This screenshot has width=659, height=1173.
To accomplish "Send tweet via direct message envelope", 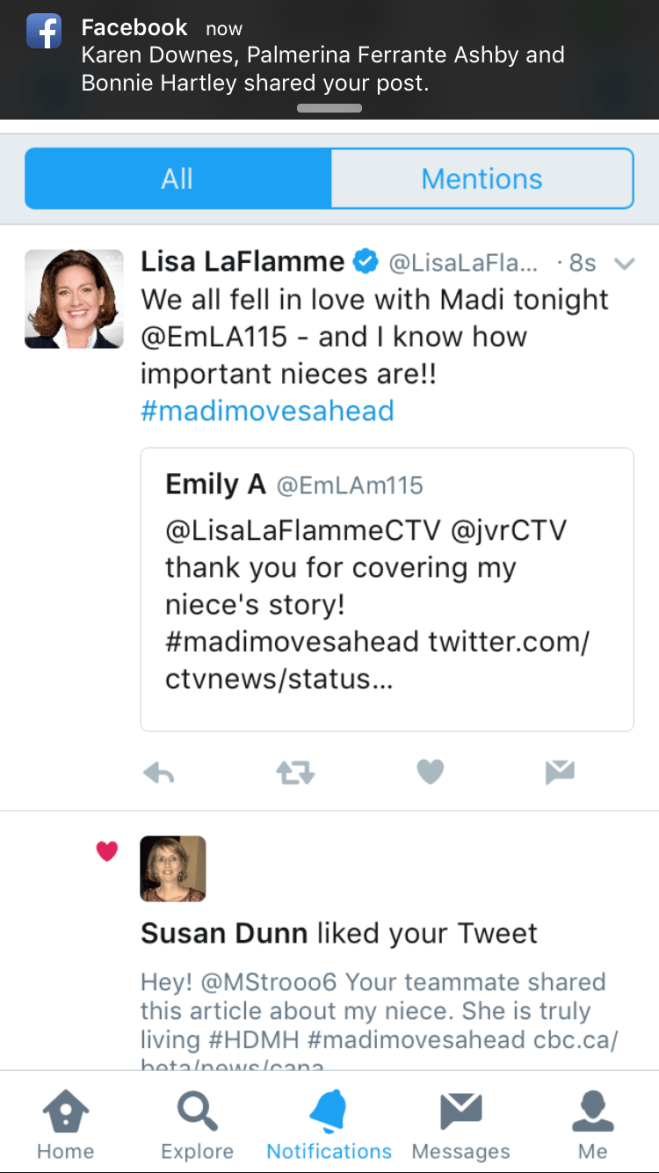I will click(560, 771).
